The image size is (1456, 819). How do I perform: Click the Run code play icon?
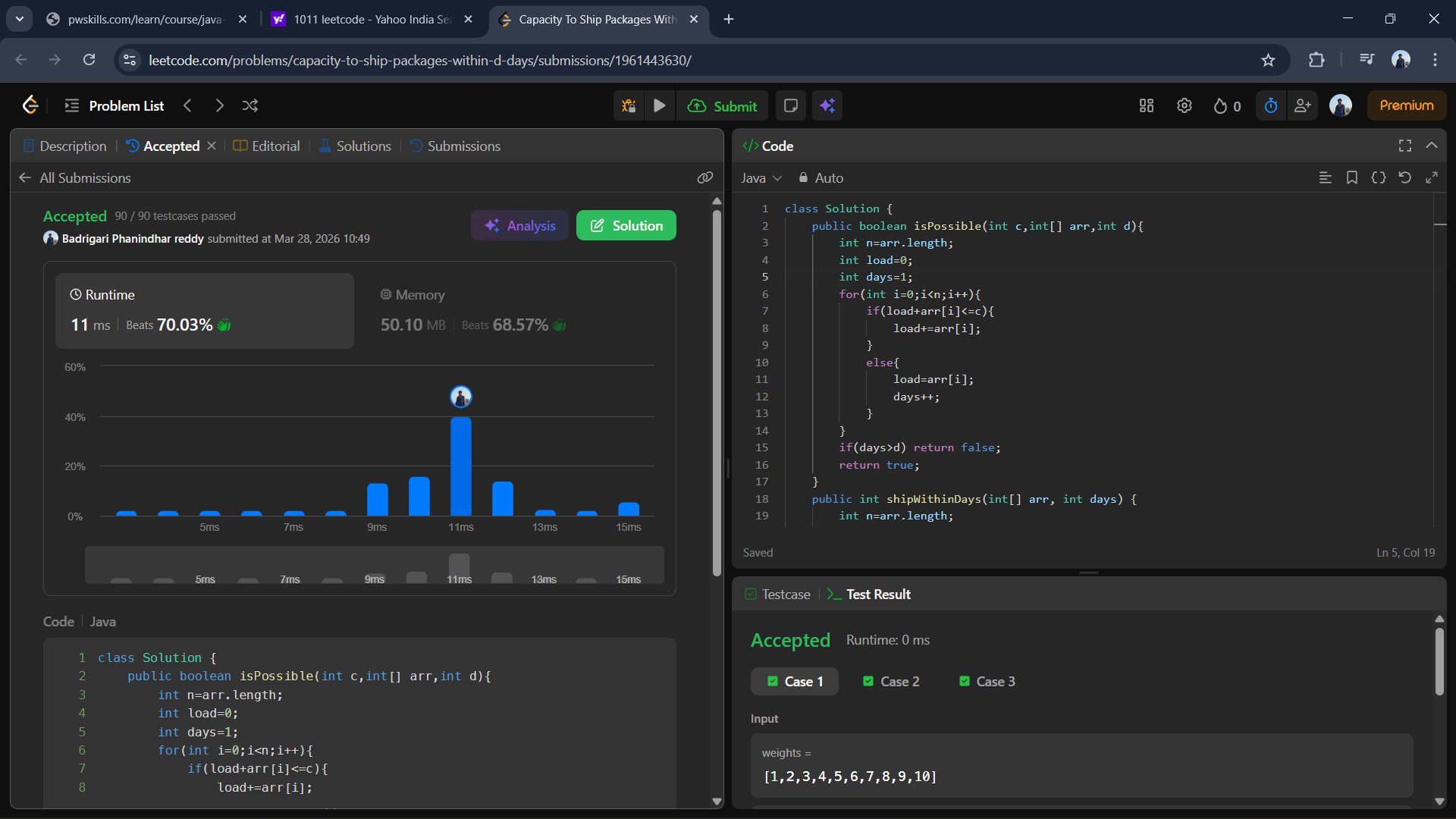click(660, 106)
